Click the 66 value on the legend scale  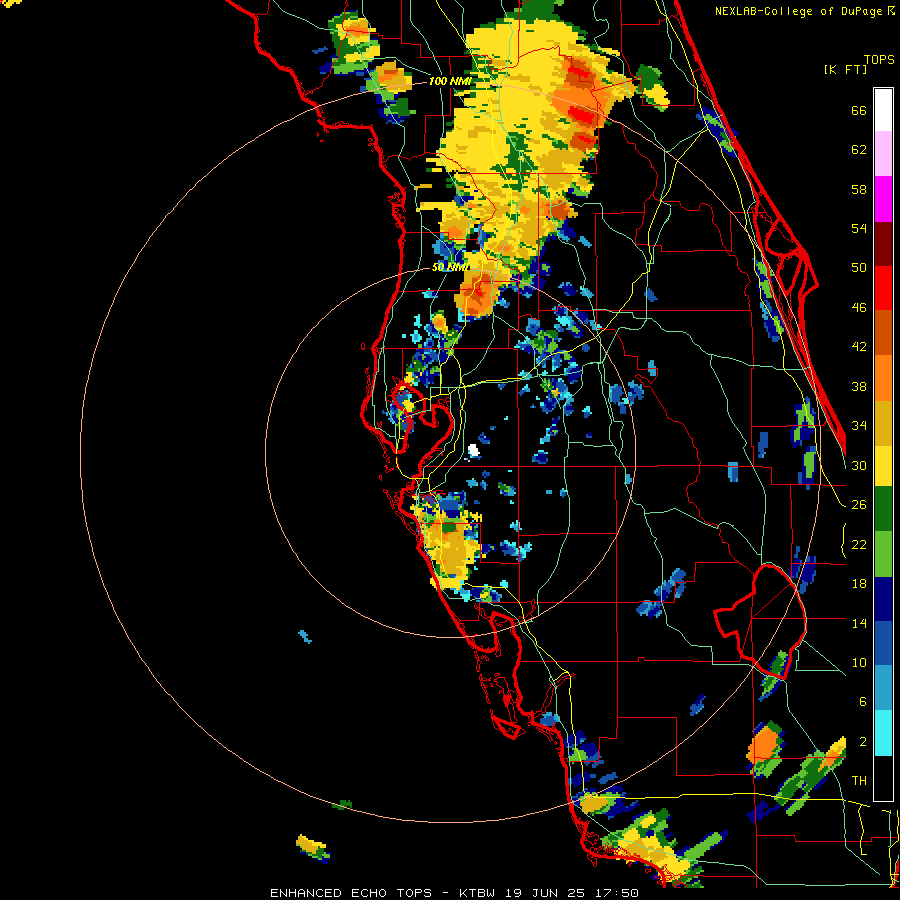point(859,110)
